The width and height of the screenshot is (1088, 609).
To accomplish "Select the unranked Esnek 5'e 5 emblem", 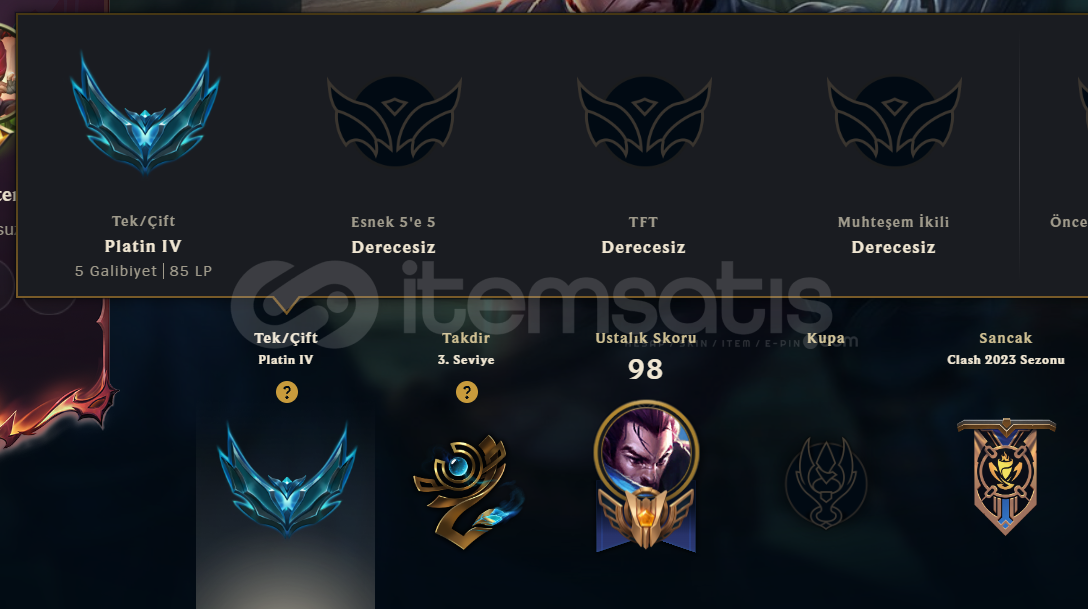I will coord(394,121).
